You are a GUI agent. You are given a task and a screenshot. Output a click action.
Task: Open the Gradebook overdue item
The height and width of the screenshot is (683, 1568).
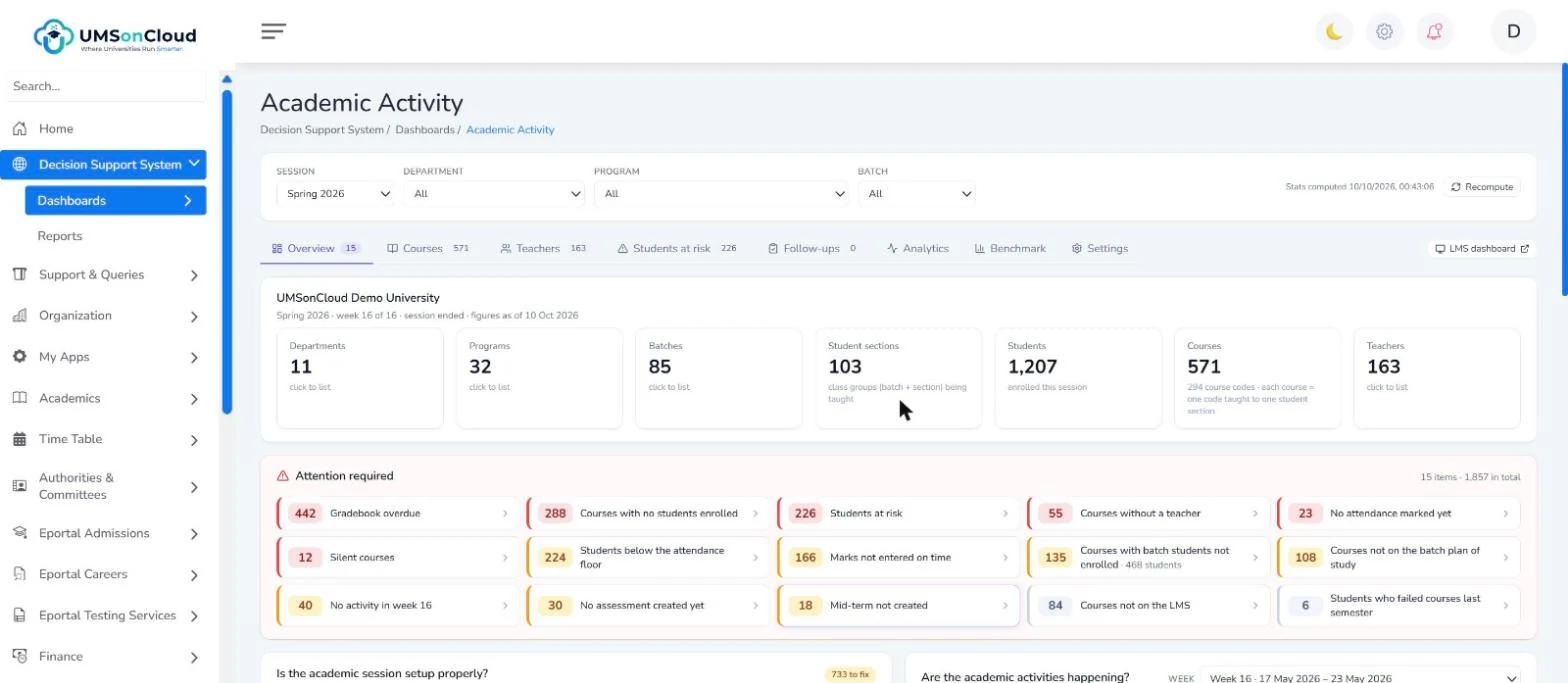coord(398,513)
